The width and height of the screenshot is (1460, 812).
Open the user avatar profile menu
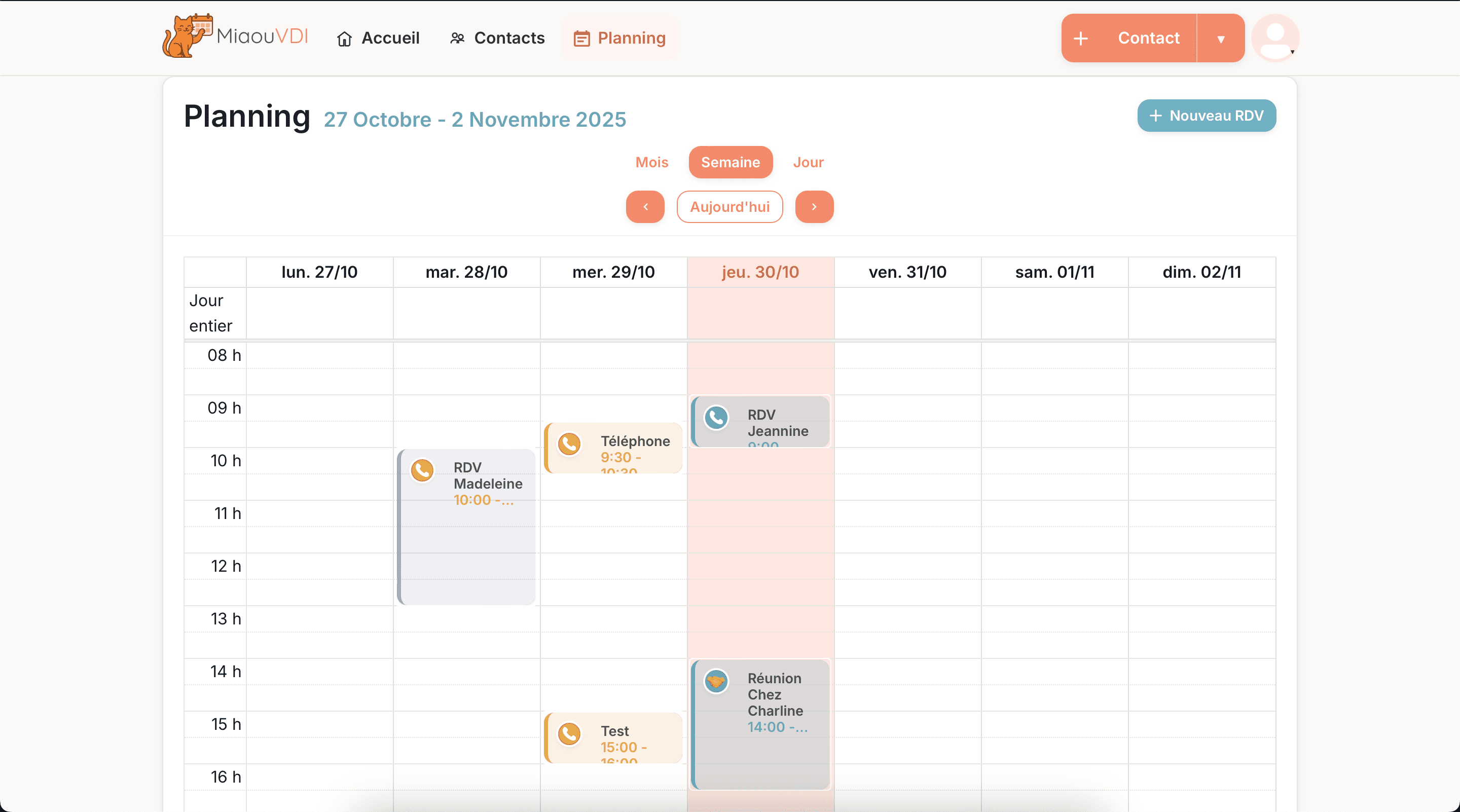click(x=1275, y=38)
